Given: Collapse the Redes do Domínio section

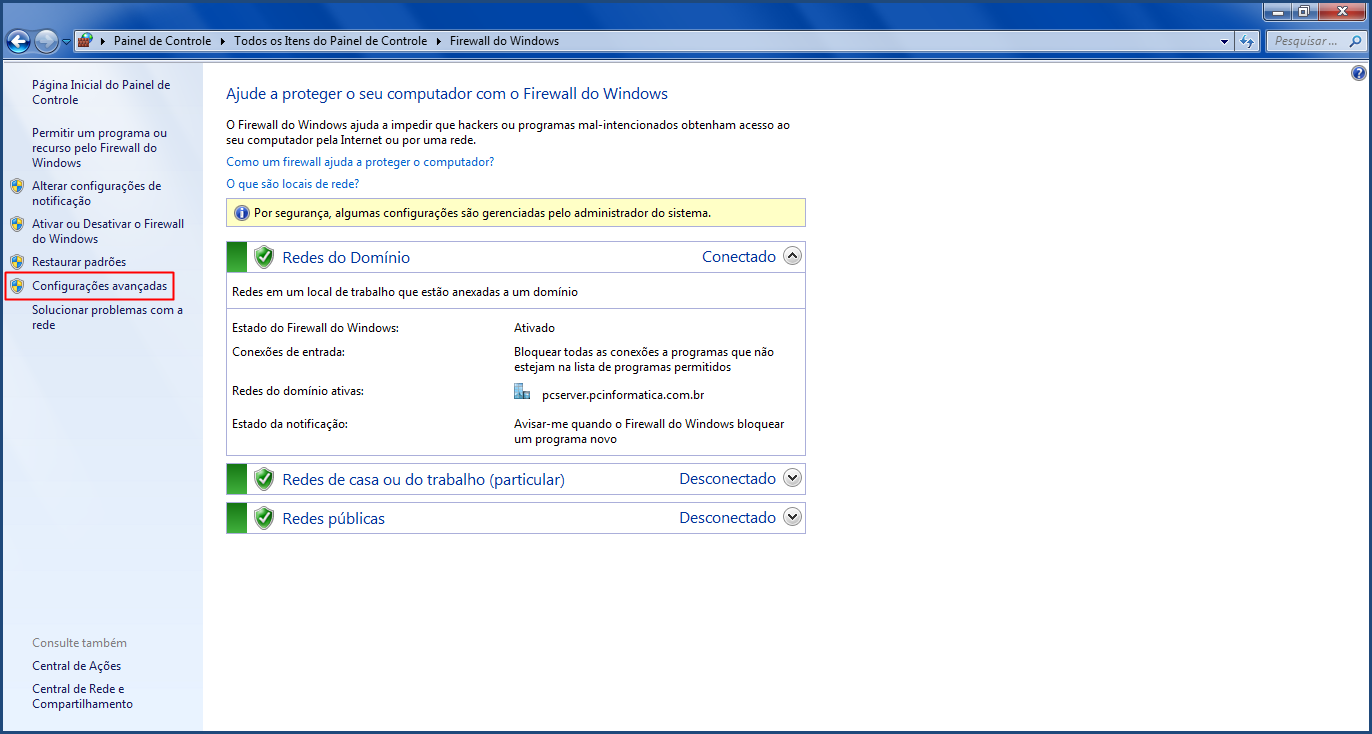Looking at the screenshot, I should coord(793,256).
